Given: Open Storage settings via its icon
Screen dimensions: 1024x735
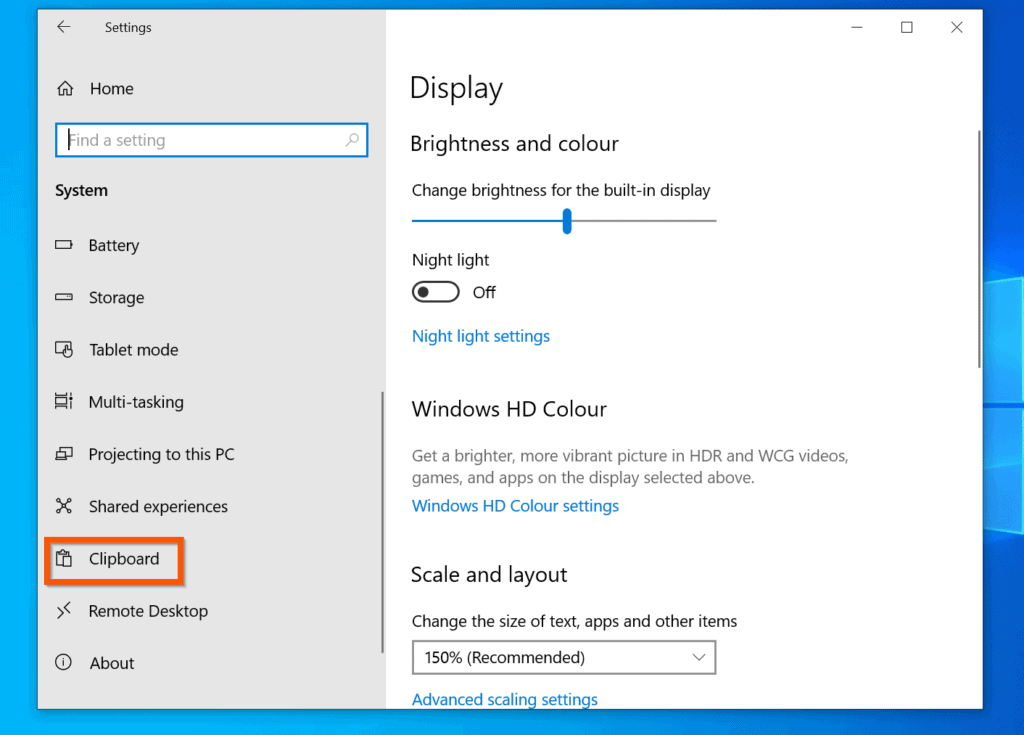Looking at the screenshot, I should coord(64,297).
